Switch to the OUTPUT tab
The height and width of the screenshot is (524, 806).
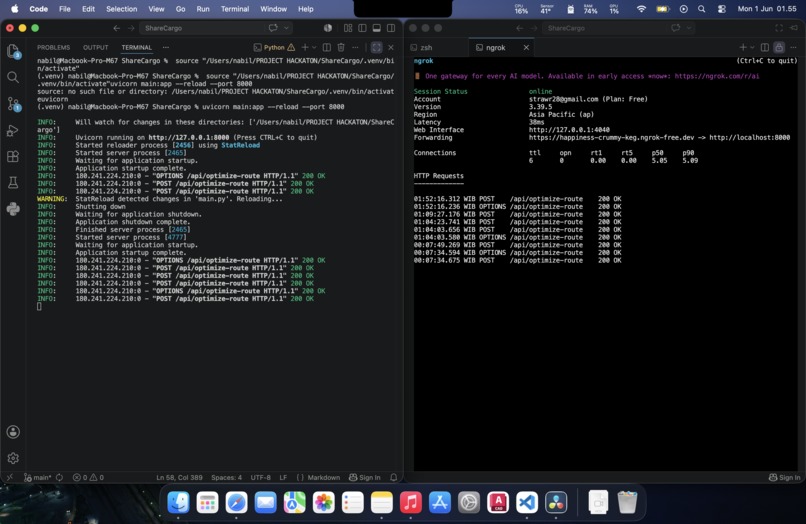[96, 47]
